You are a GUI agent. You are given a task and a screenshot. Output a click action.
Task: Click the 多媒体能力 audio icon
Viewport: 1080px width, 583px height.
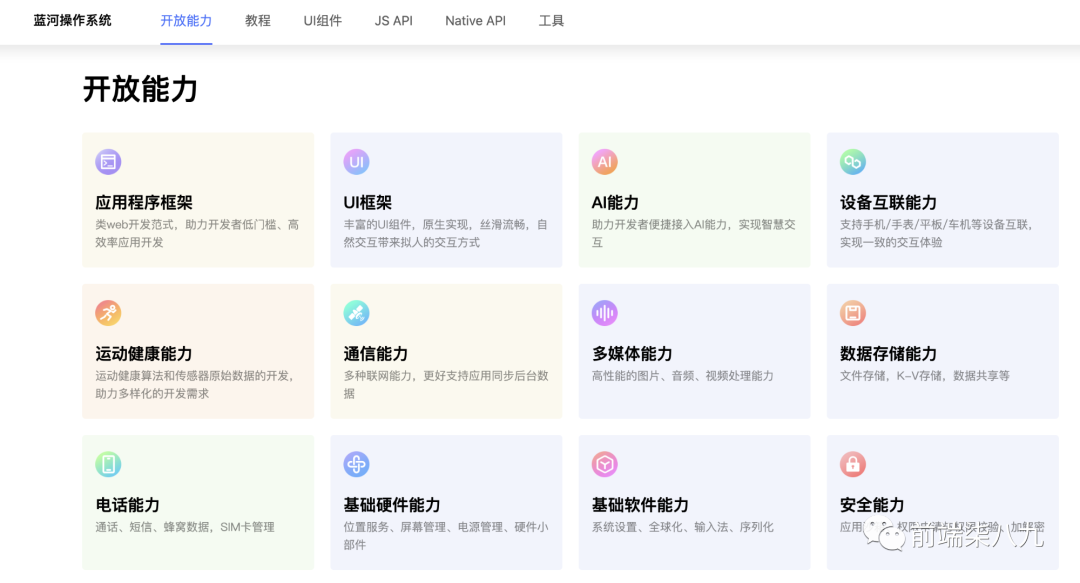[604, 312]
